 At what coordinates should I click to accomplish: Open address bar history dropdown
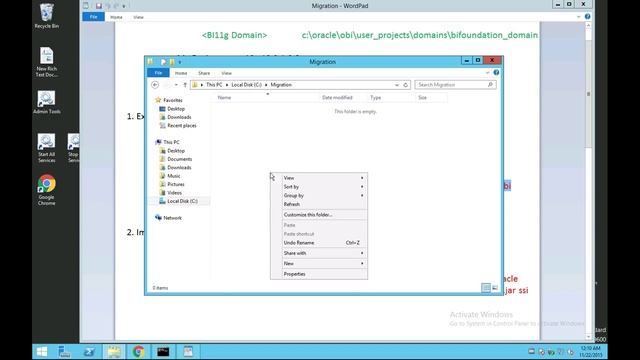point(397,85)
